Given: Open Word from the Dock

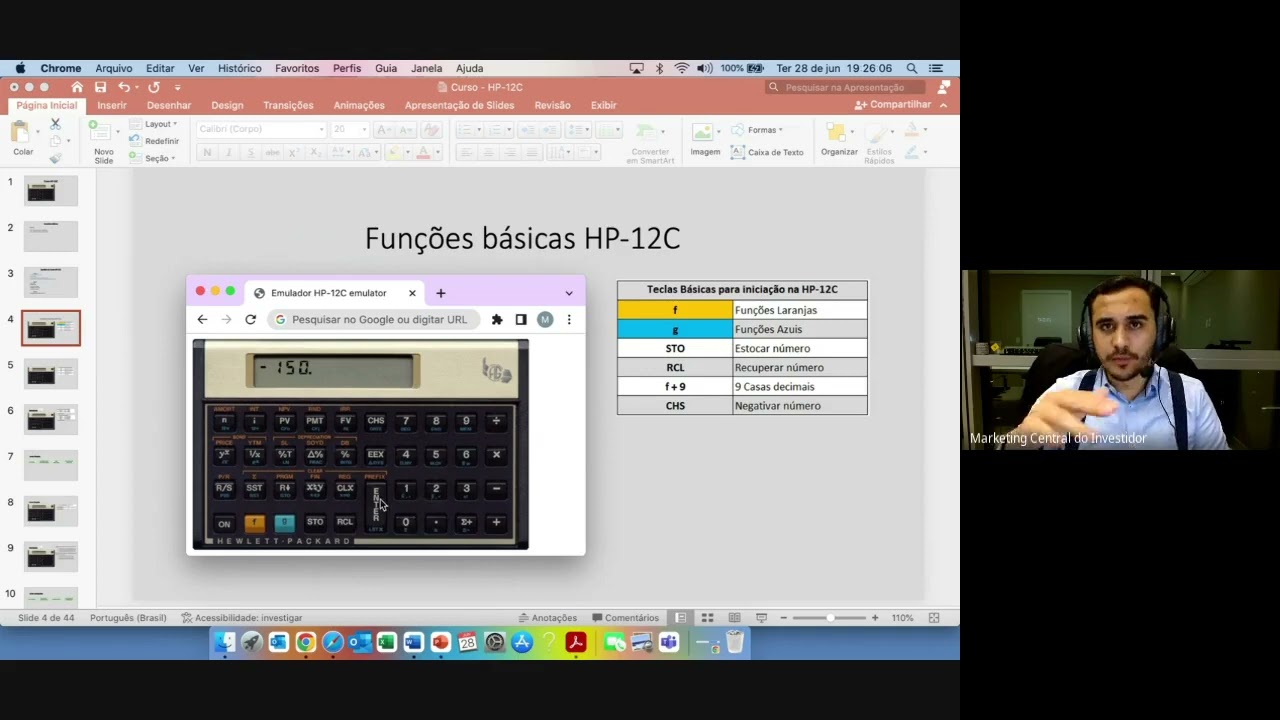Looking at the screenshot, I should [x=413, y=643].
